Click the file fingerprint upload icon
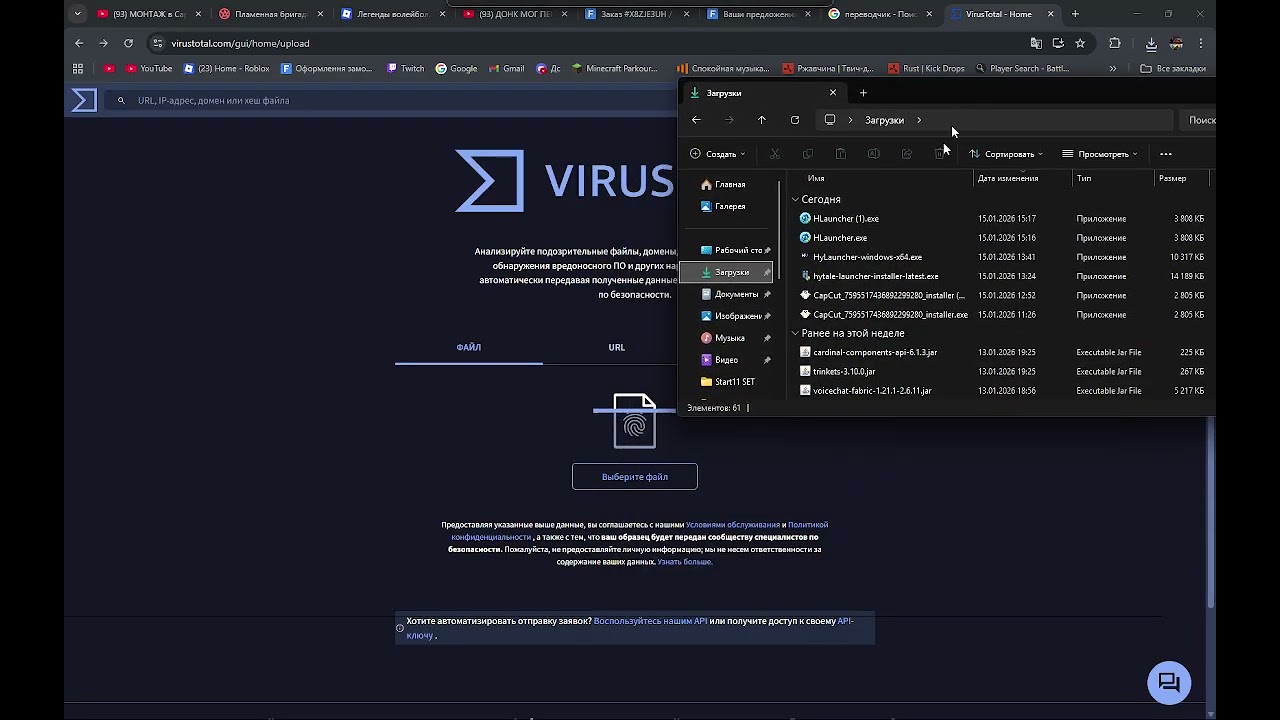The width and height of the screenshot is (1280, 720). [635, 420]
